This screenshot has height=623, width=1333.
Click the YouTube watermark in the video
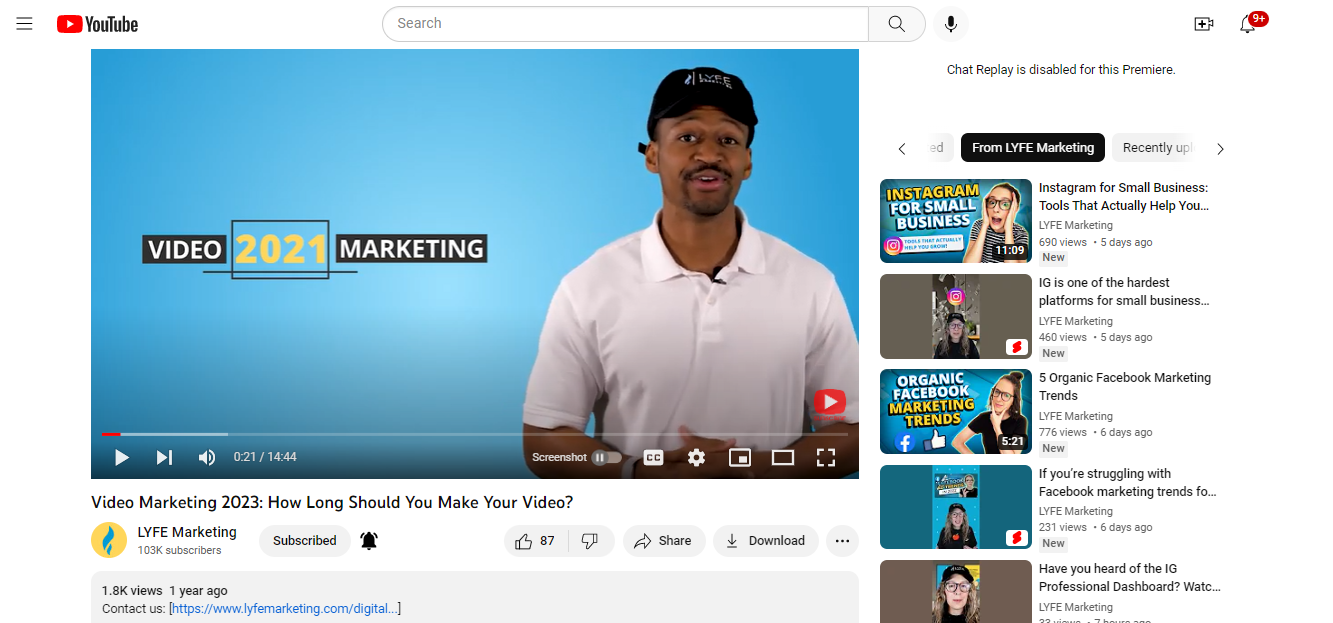tap(829, 402)
